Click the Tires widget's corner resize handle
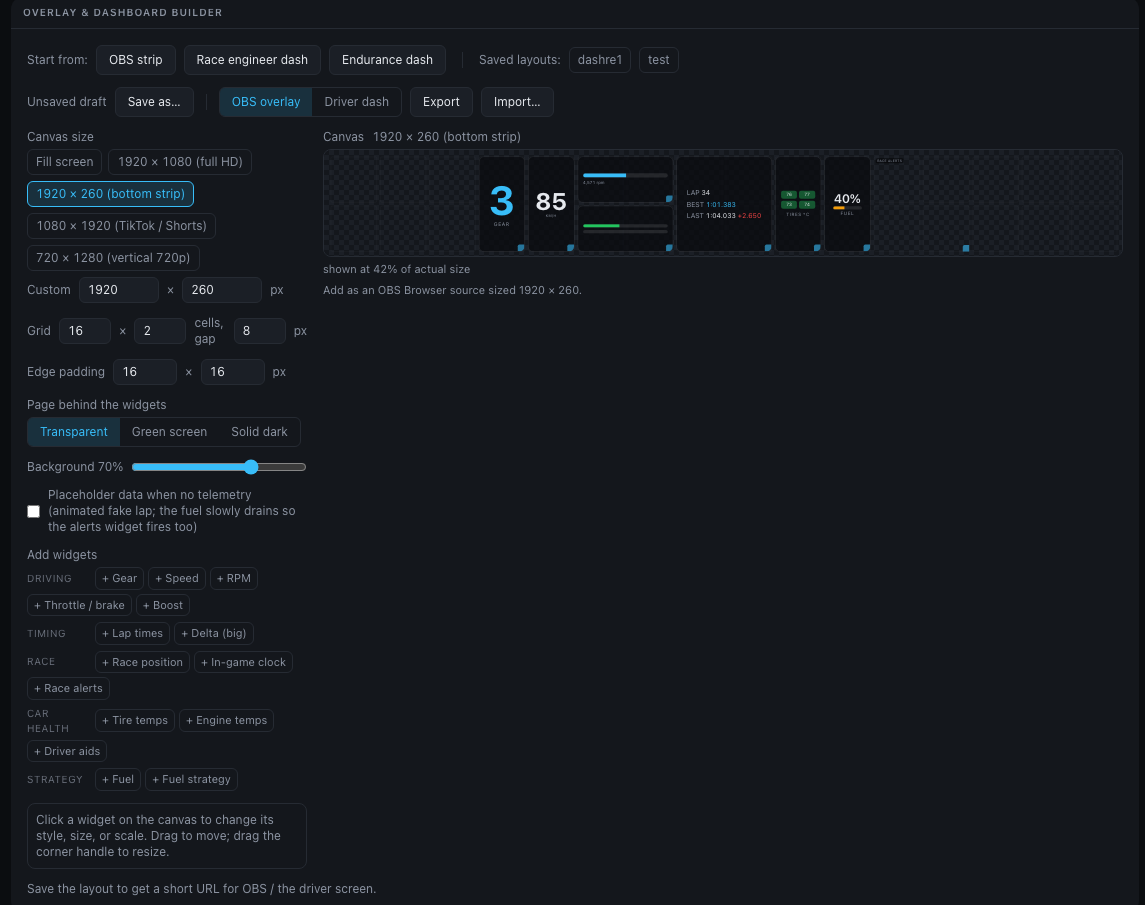1145x905 pixels. coord(817,248)
